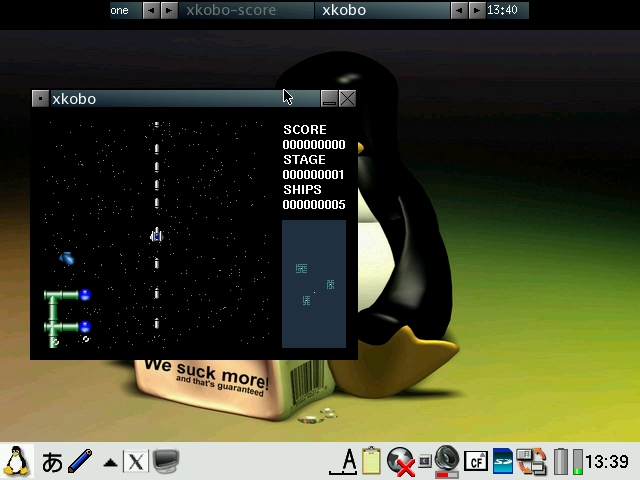Image resolution: width=640 pixels, height=480 pixels.
Task: Click the CF card tray icon
Action: (477, 461)
